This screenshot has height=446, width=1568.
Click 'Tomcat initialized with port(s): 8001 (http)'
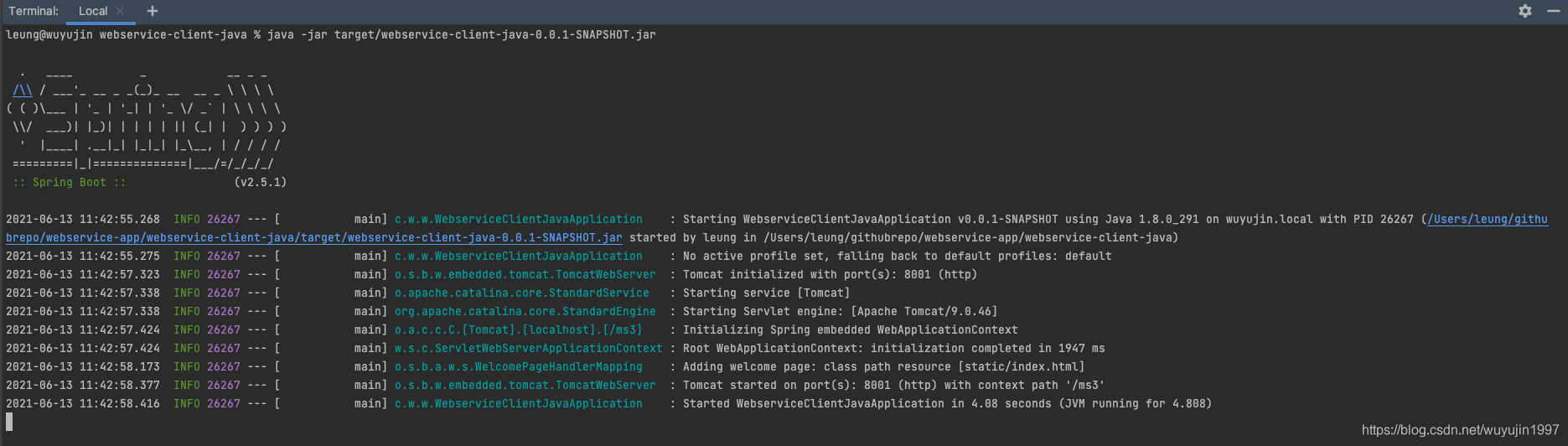tap(830, 274)
